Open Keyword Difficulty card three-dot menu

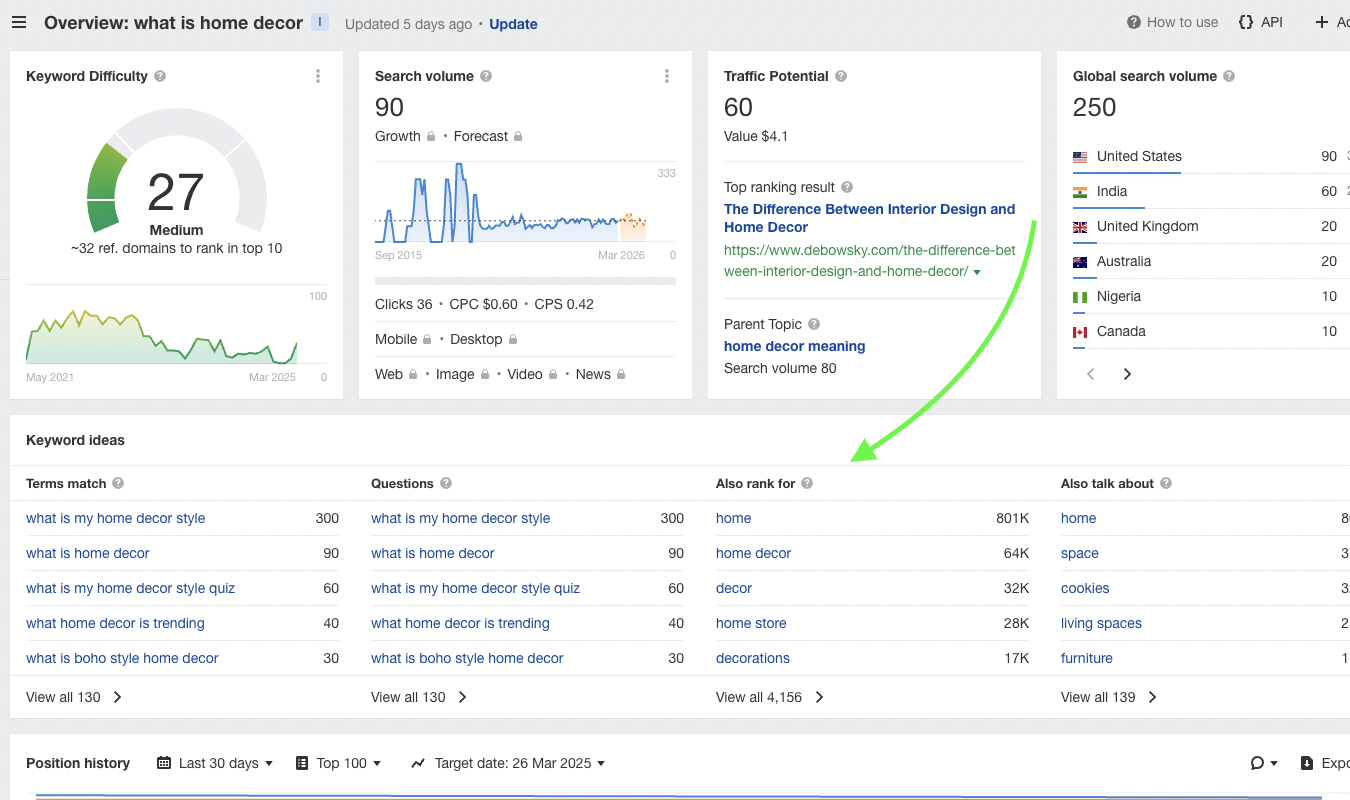pyautogui.click(x=318, y=76)
